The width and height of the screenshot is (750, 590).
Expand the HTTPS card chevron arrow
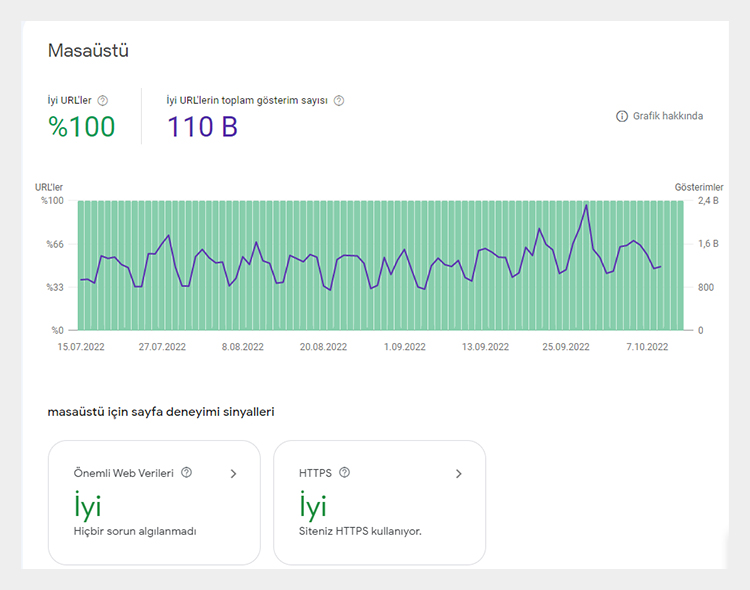pos(459,474)
